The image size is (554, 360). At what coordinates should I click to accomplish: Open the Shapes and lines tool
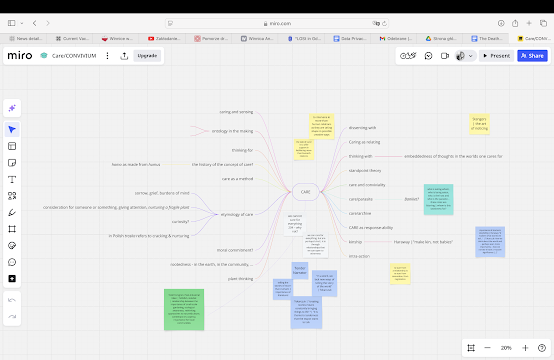[x=12, y=196]
